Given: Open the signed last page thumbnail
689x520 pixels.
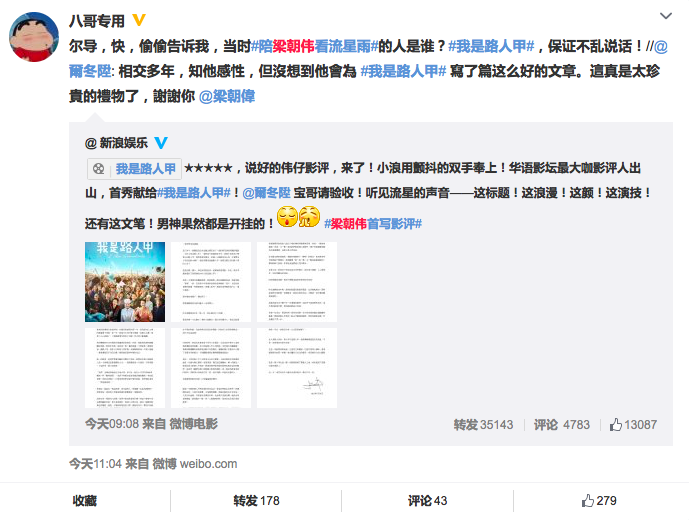Looking at the screenshot, I should click(x=297, y=368).
